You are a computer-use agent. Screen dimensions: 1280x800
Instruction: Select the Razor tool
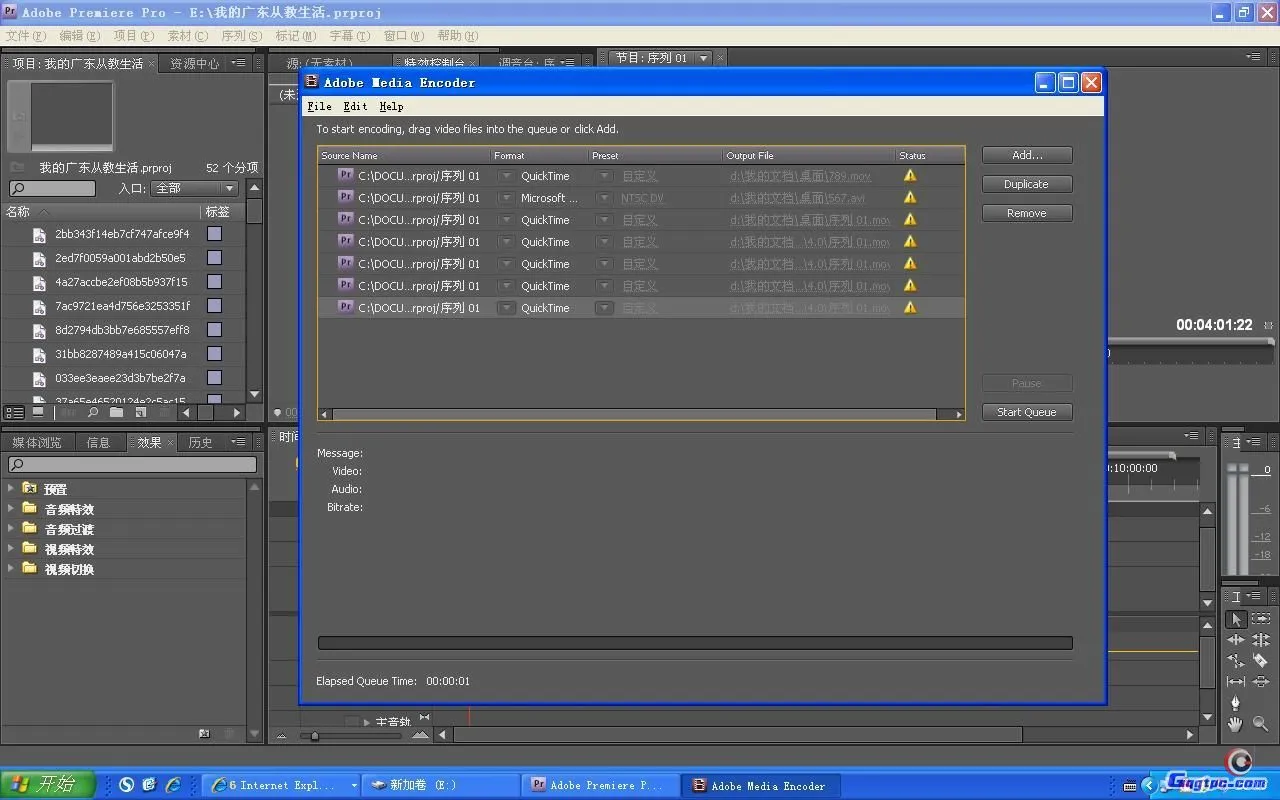(x=1260, y=661)
